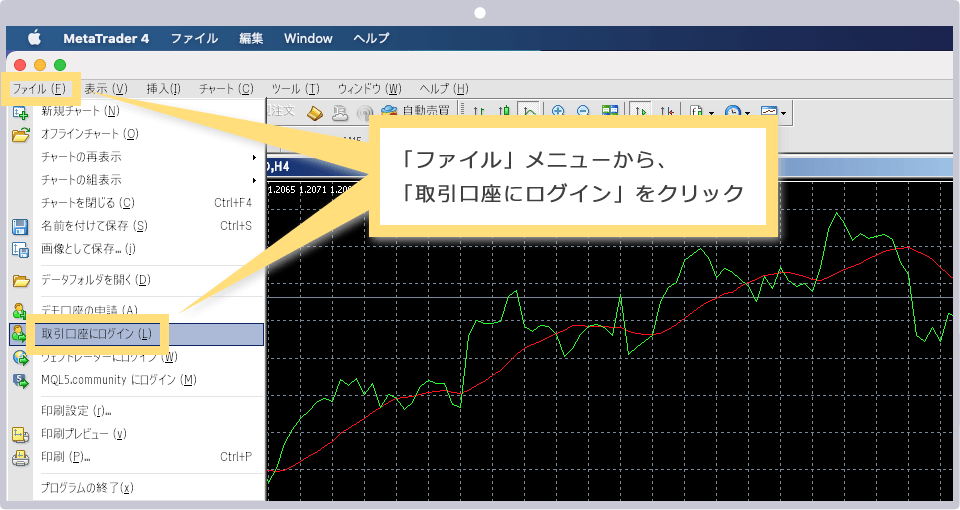The image size is (960, 510).
Task: Open macOS Window menu
Action: 308,39
